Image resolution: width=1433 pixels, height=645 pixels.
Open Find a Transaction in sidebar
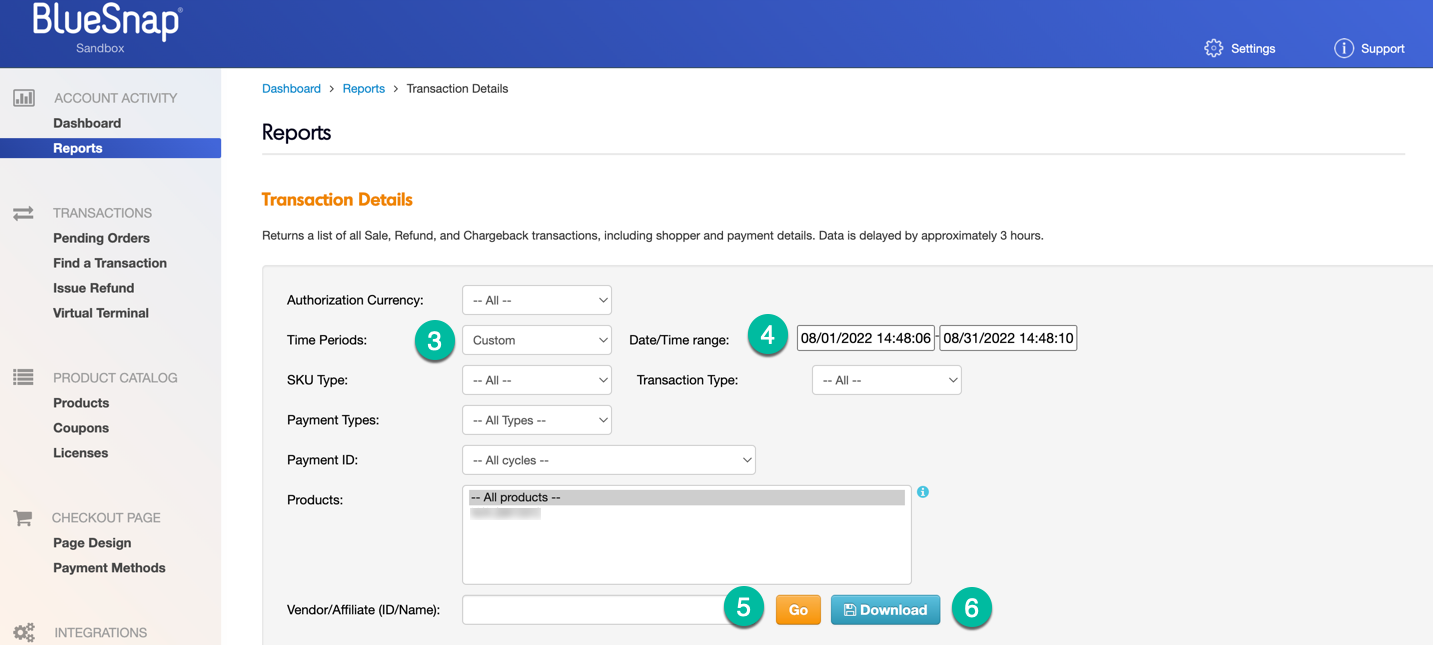pos(110,263)
